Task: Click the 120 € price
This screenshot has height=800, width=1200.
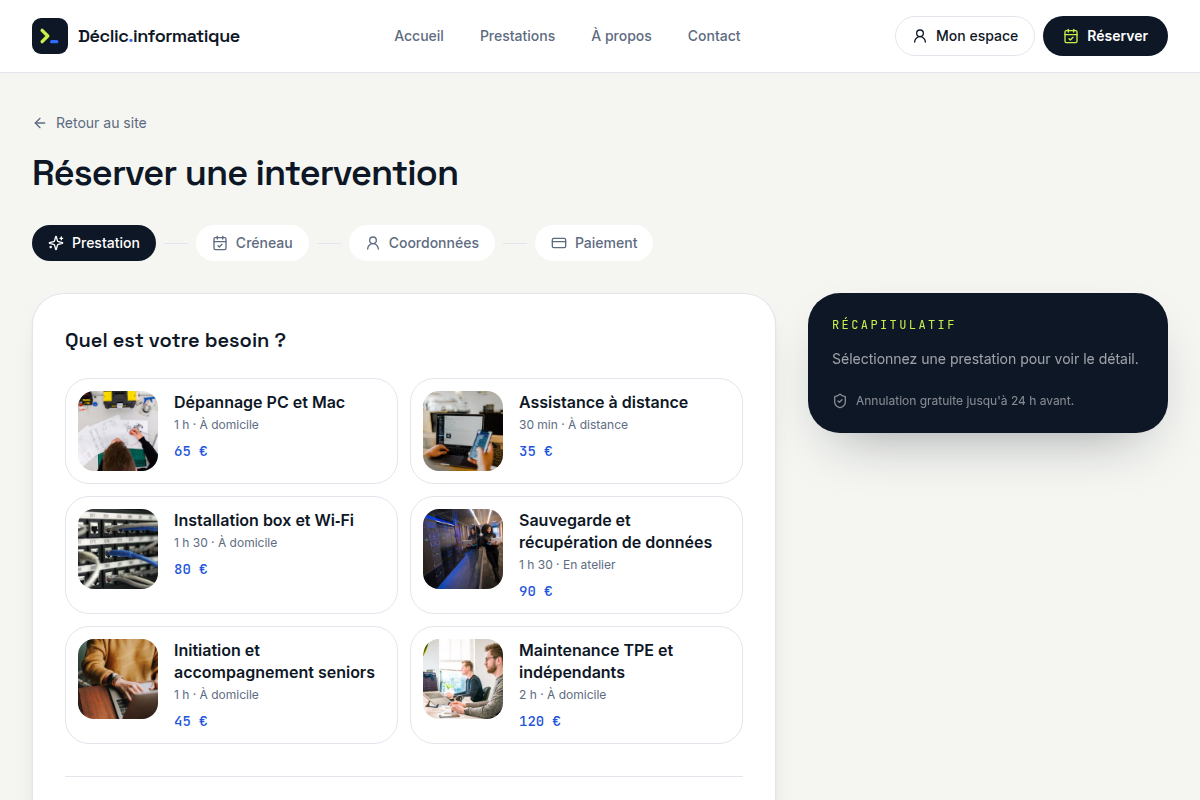Action: (x=540, y=721)
